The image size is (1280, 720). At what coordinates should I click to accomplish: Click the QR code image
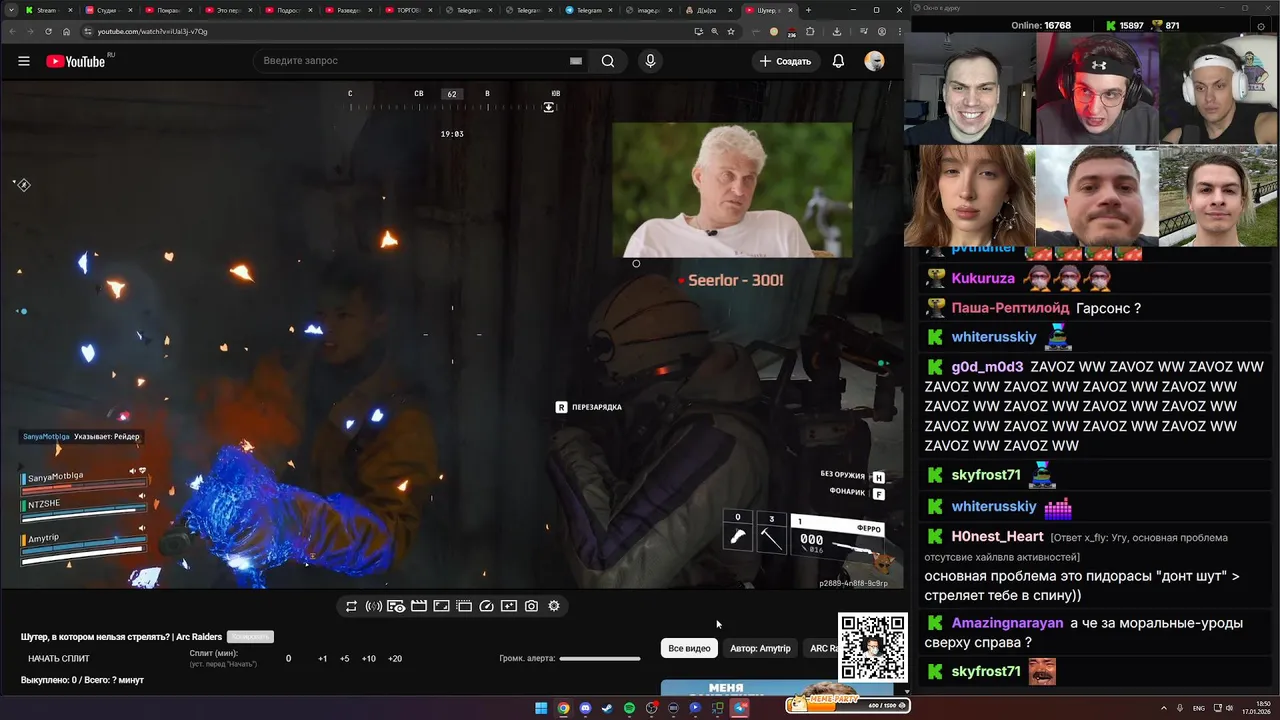[872, 647]
